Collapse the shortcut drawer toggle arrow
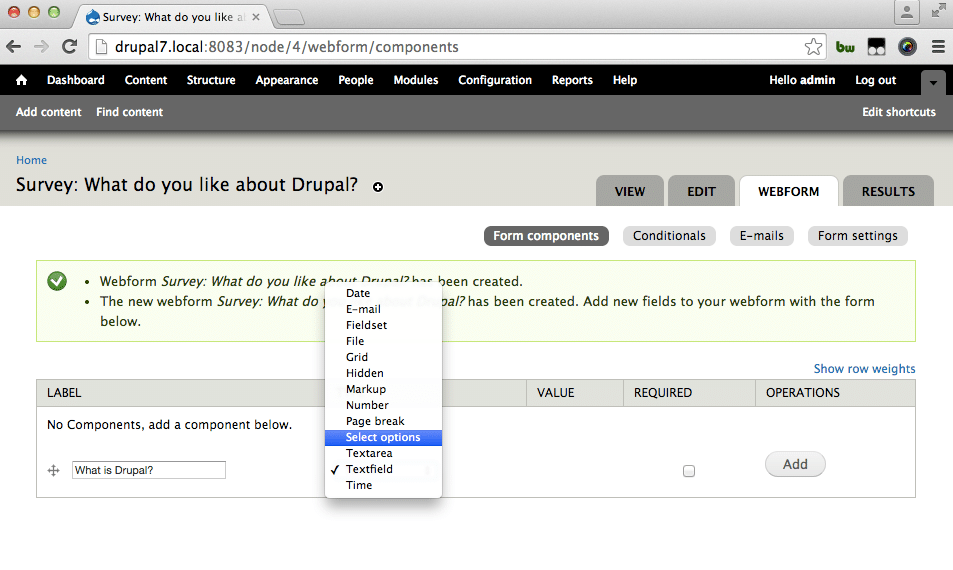The width and height of the screenshot is (953, 570). click(933, 82)
